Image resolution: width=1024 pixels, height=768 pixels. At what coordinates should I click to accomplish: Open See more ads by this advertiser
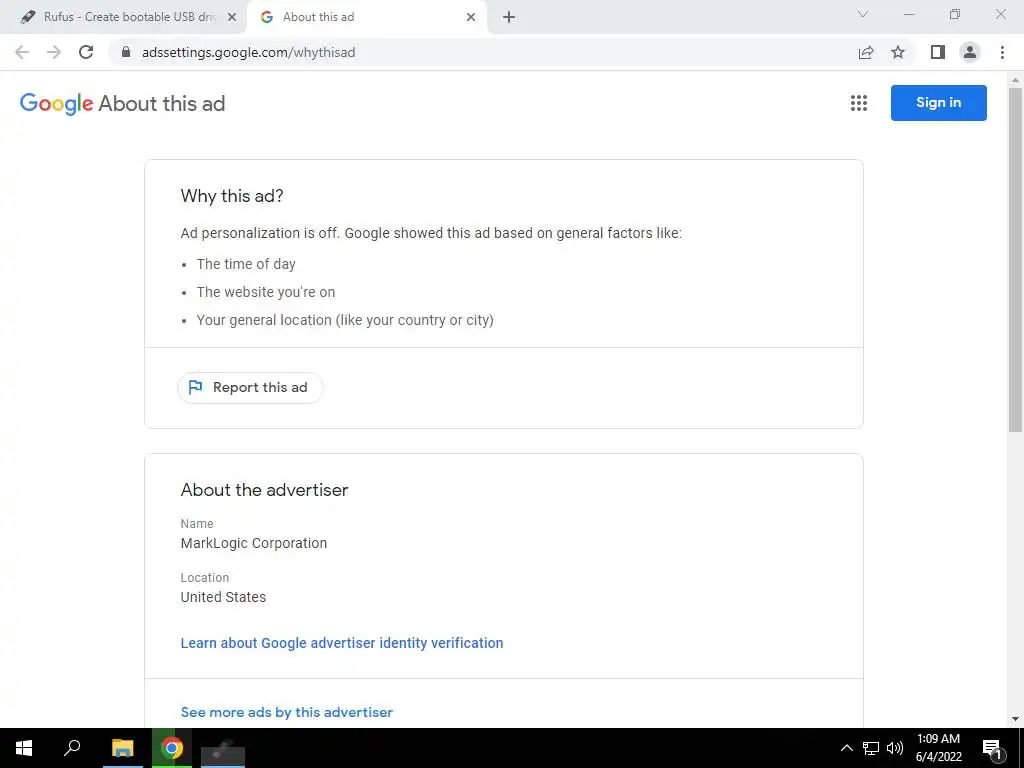point(287,712)
